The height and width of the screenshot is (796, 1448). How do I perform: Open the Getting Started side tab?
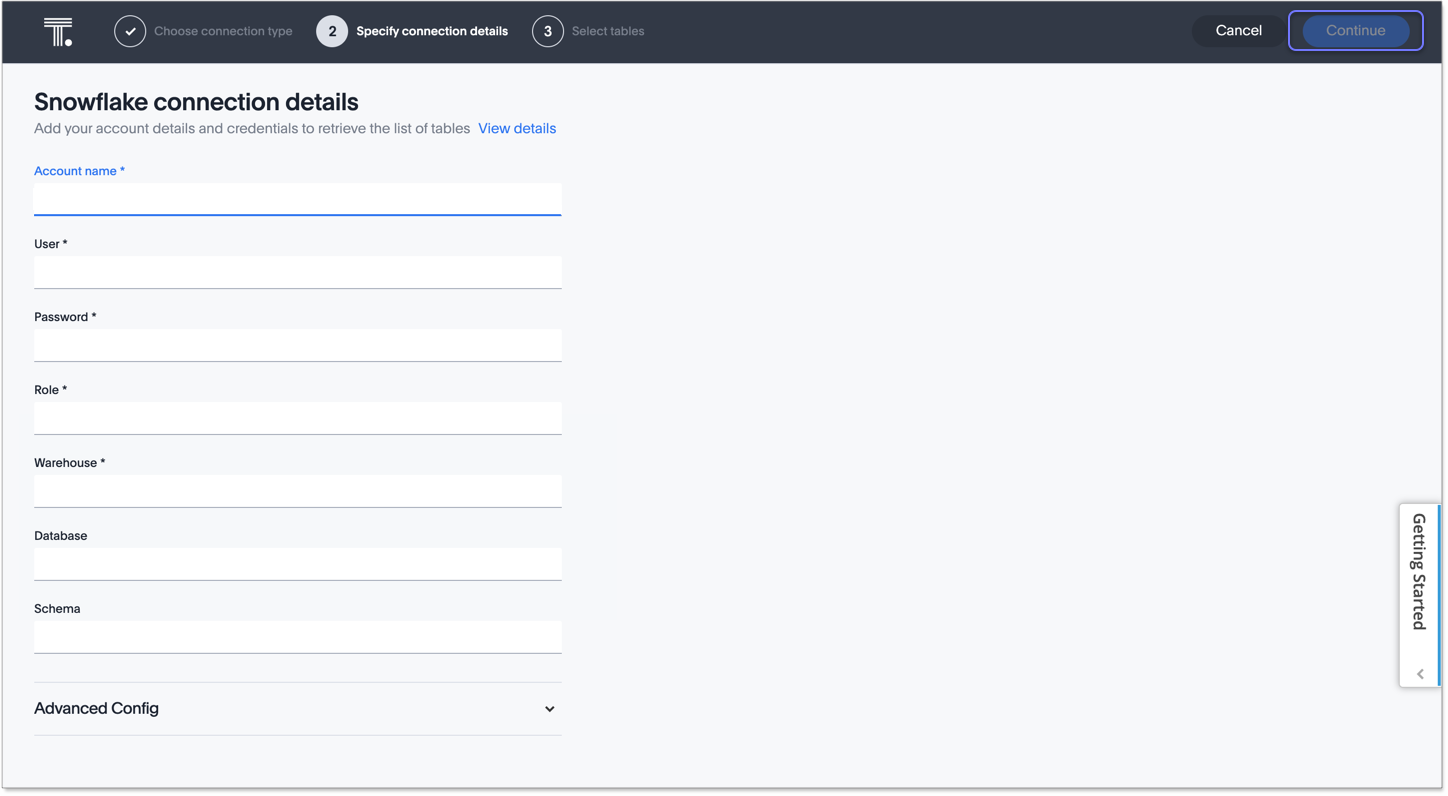click(1419, 572)
